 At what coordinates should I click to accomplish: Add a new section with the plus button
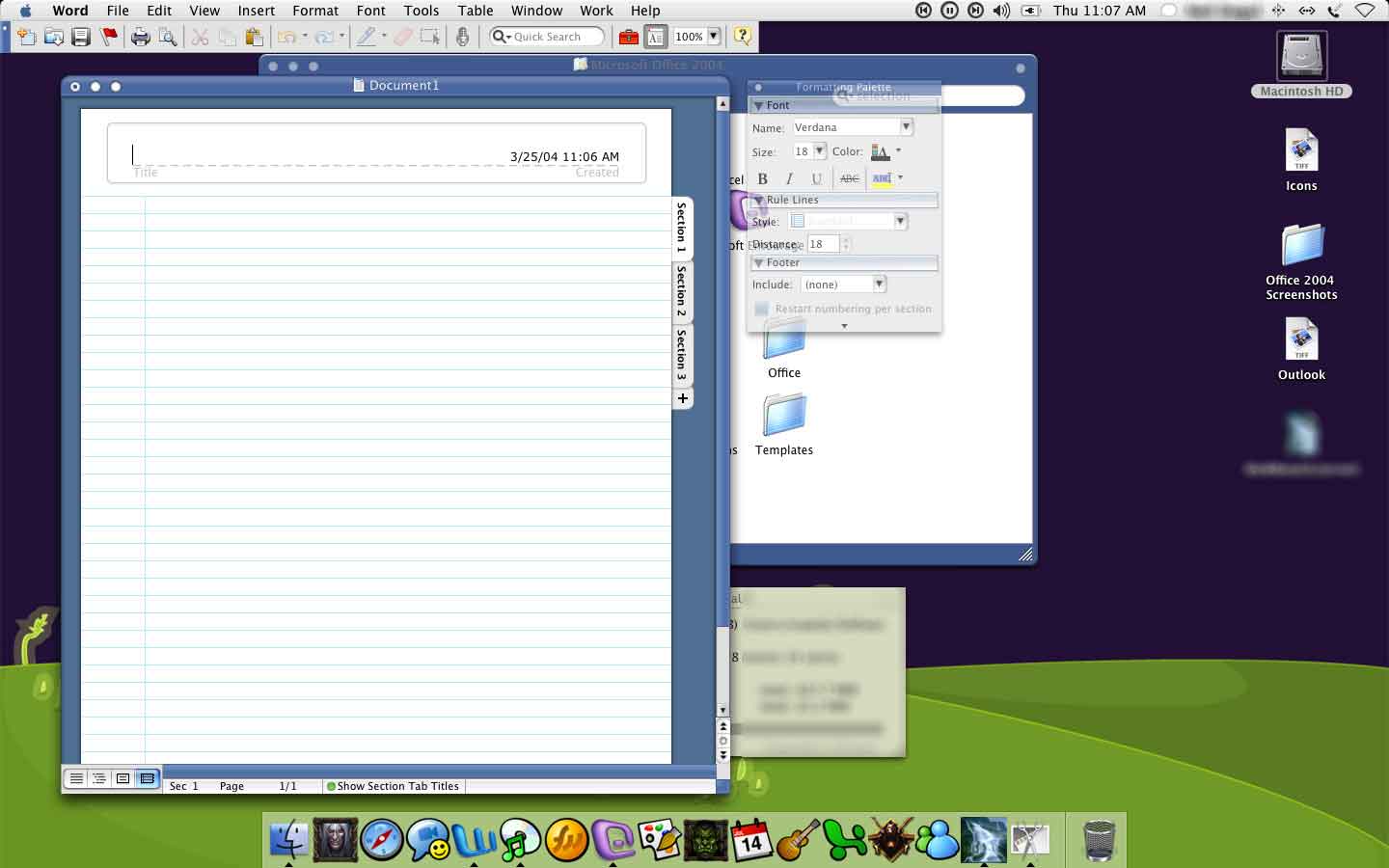pos(682,398)
